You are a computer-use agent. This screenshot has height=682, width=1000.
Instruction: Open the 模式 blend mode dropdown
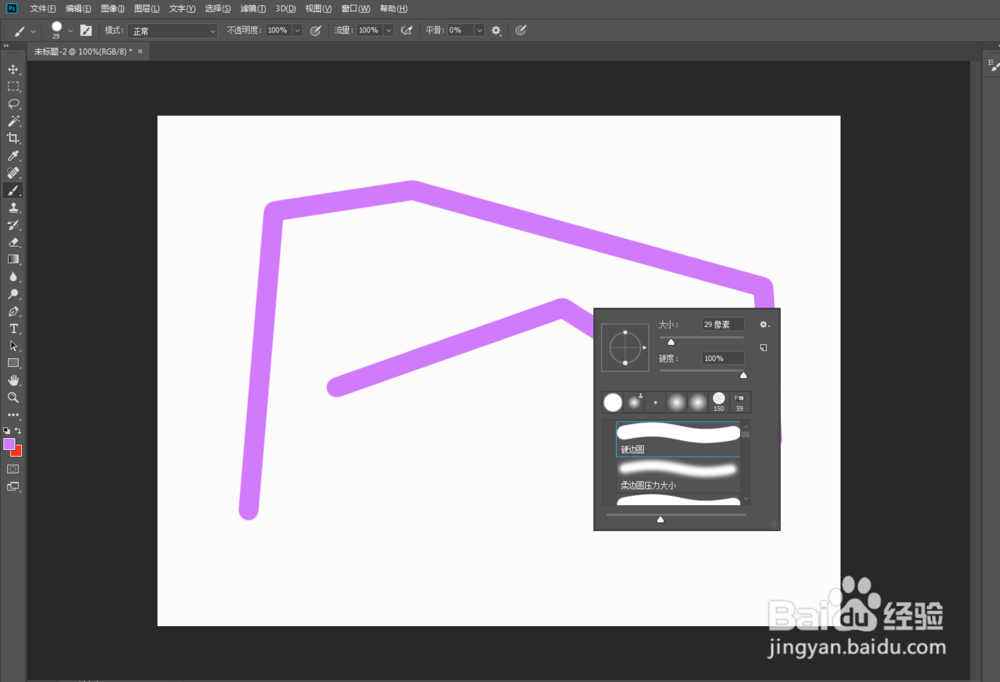[170, 30]
